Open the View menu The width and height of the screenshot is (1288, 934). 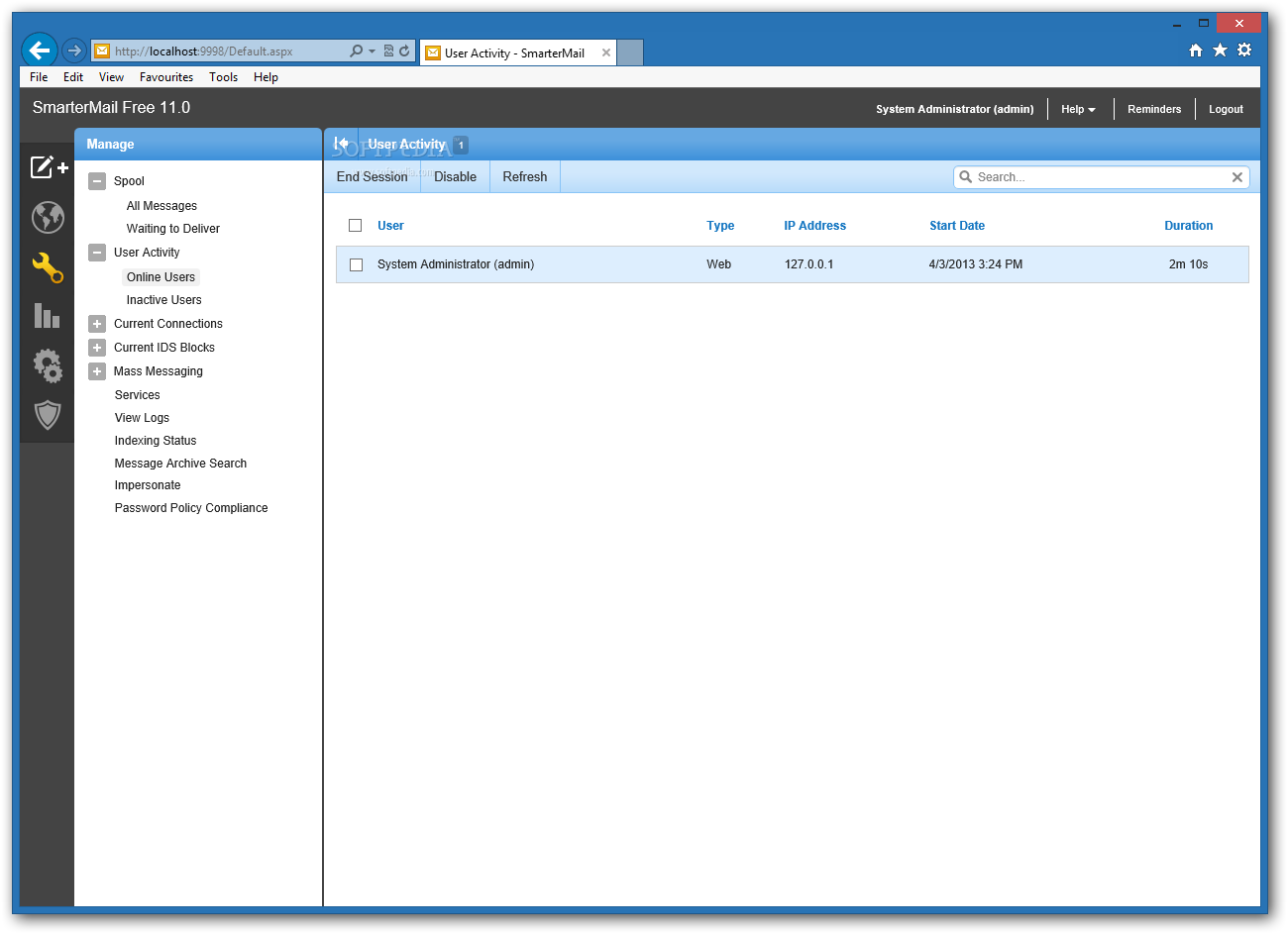[x=111, y=77]
